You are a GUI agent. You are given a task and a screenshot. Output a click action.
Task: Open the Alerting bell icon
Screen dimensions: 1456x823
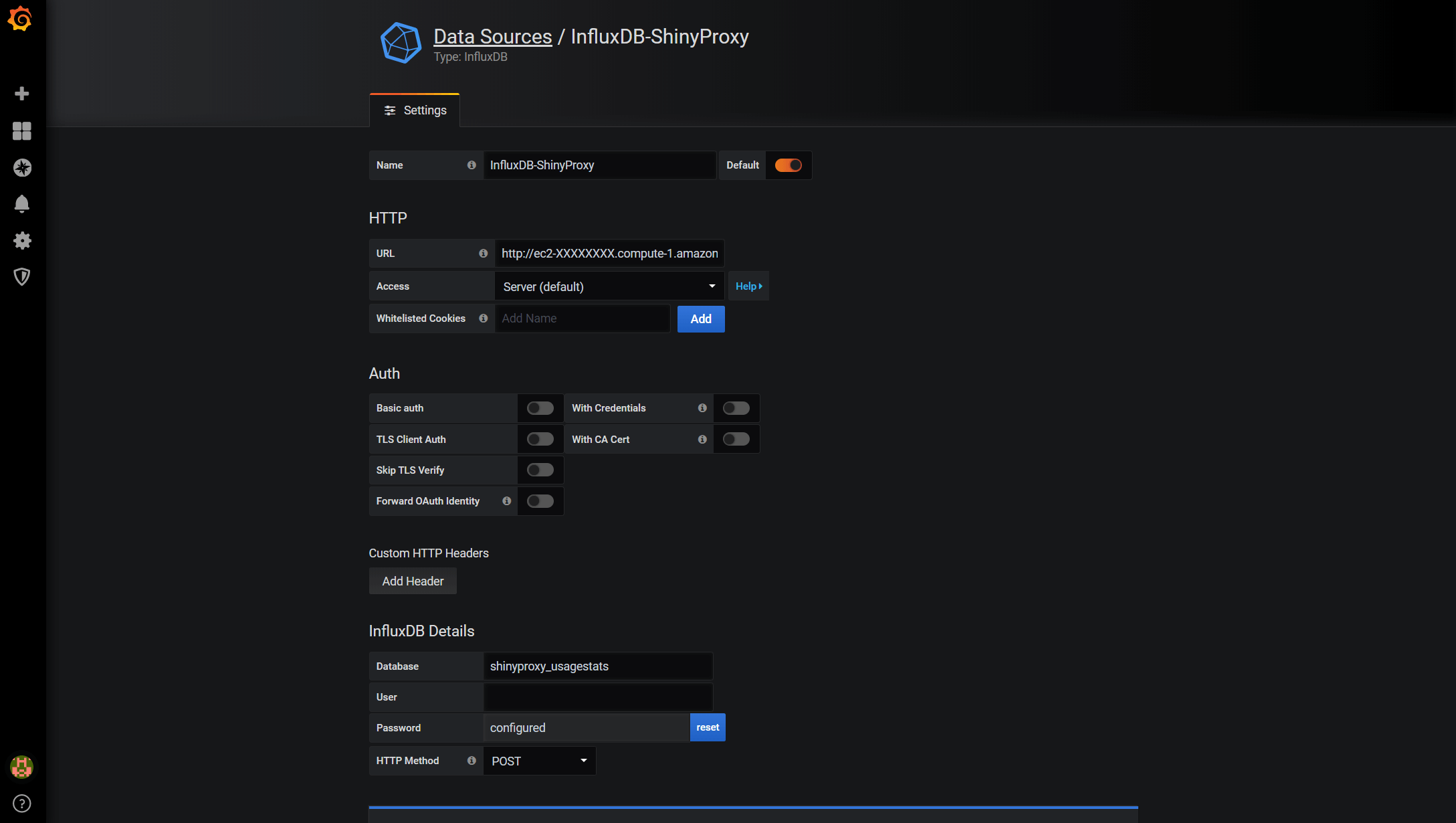point(22,203)
